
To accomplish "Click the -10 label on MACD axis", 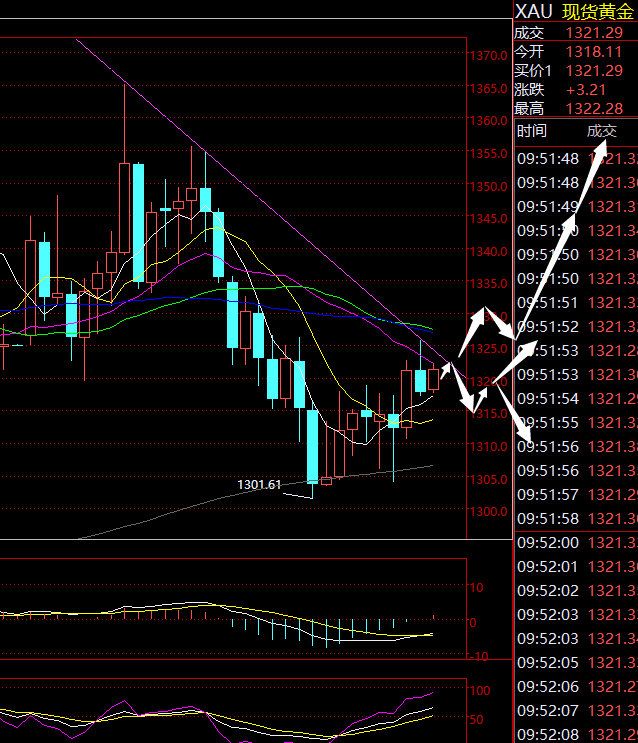I will 478,656.
